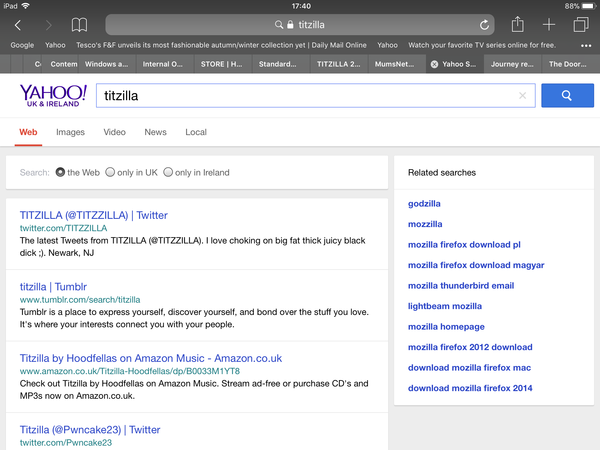Viewport: 600px width, 450px height.
Task: Switch to STORE | H... browser tab
Action: [x=221, y=64]
